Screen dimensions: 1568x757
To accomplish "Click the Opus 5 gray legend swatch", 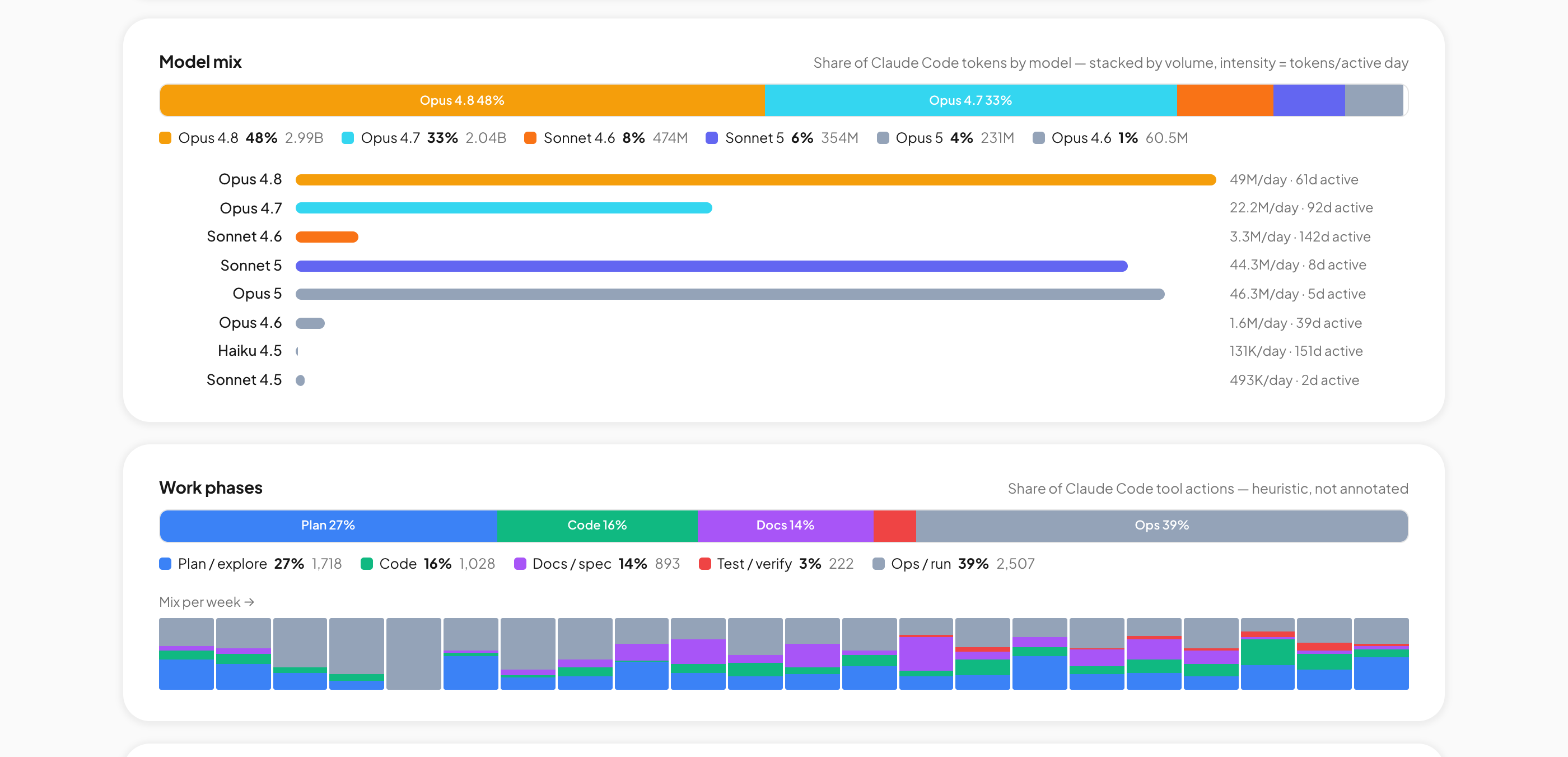I will click(x=883, y=138).
